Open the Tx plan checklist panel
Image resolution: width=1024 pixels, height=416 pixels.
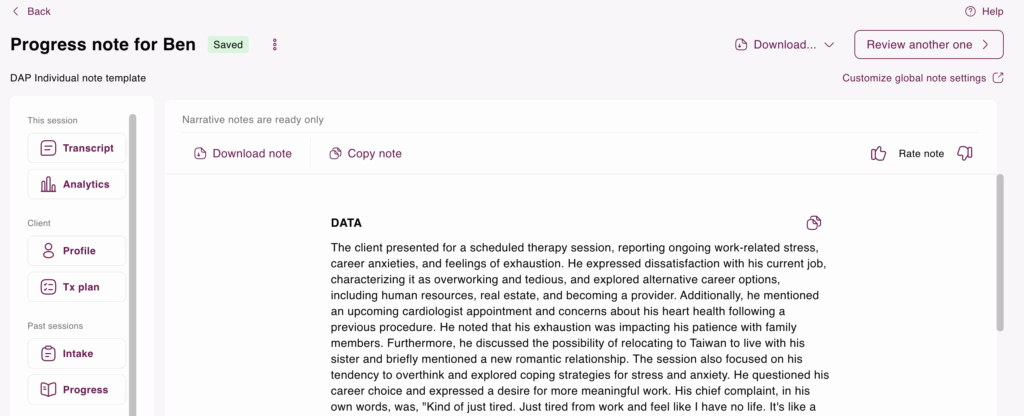click(x=77, y=287)
